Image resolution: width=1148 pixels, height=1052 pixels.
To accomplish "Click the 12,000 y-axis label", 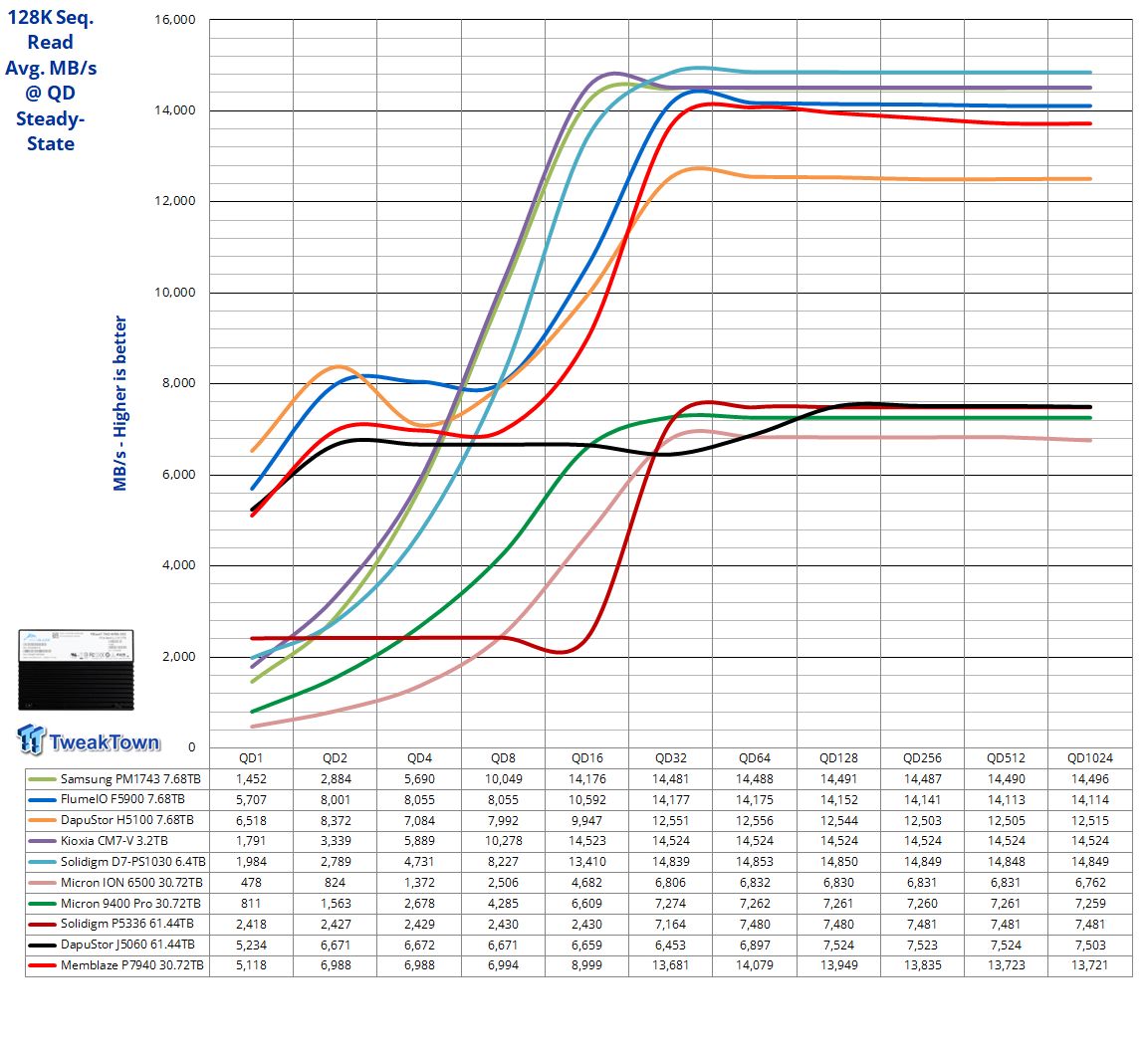I will coord(175,201).
